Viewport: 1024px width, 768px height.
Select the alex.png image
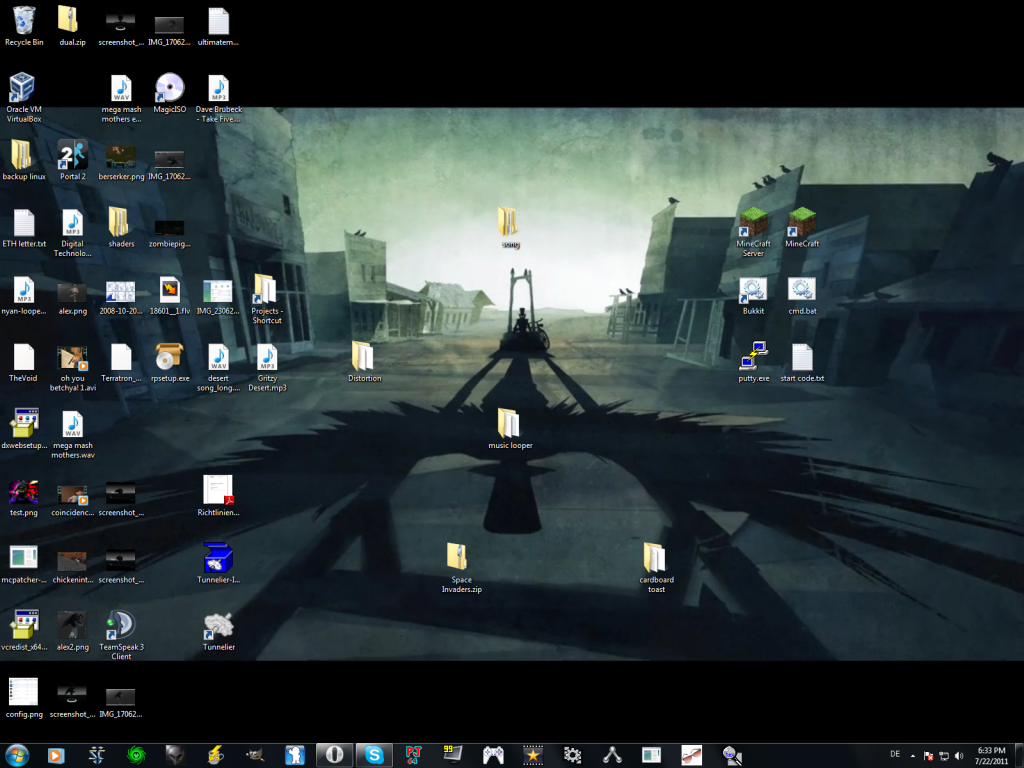72,299
